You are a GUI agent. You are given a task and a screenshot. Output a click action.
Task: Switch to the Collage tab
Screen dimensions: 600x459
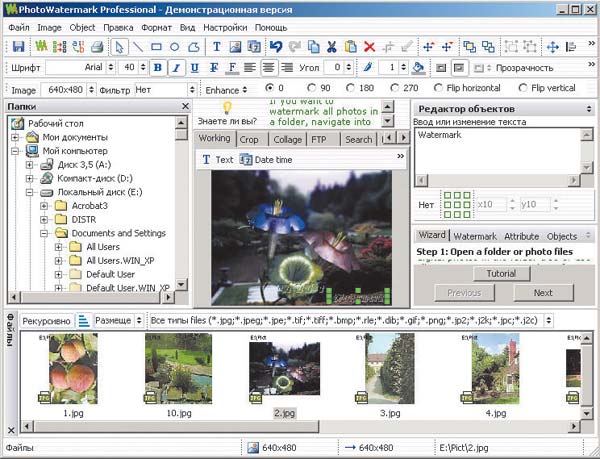pyautogui.click(x=288, y=140)
